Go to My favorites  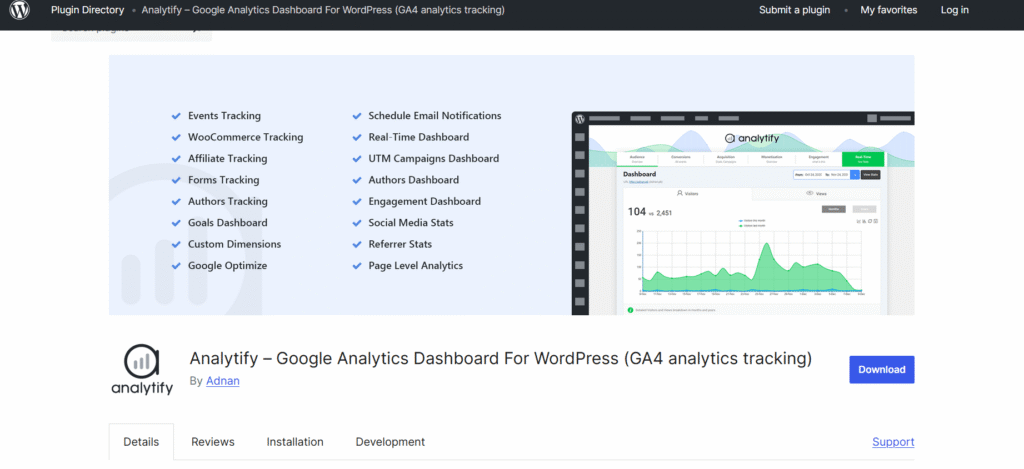click(888, 10)
